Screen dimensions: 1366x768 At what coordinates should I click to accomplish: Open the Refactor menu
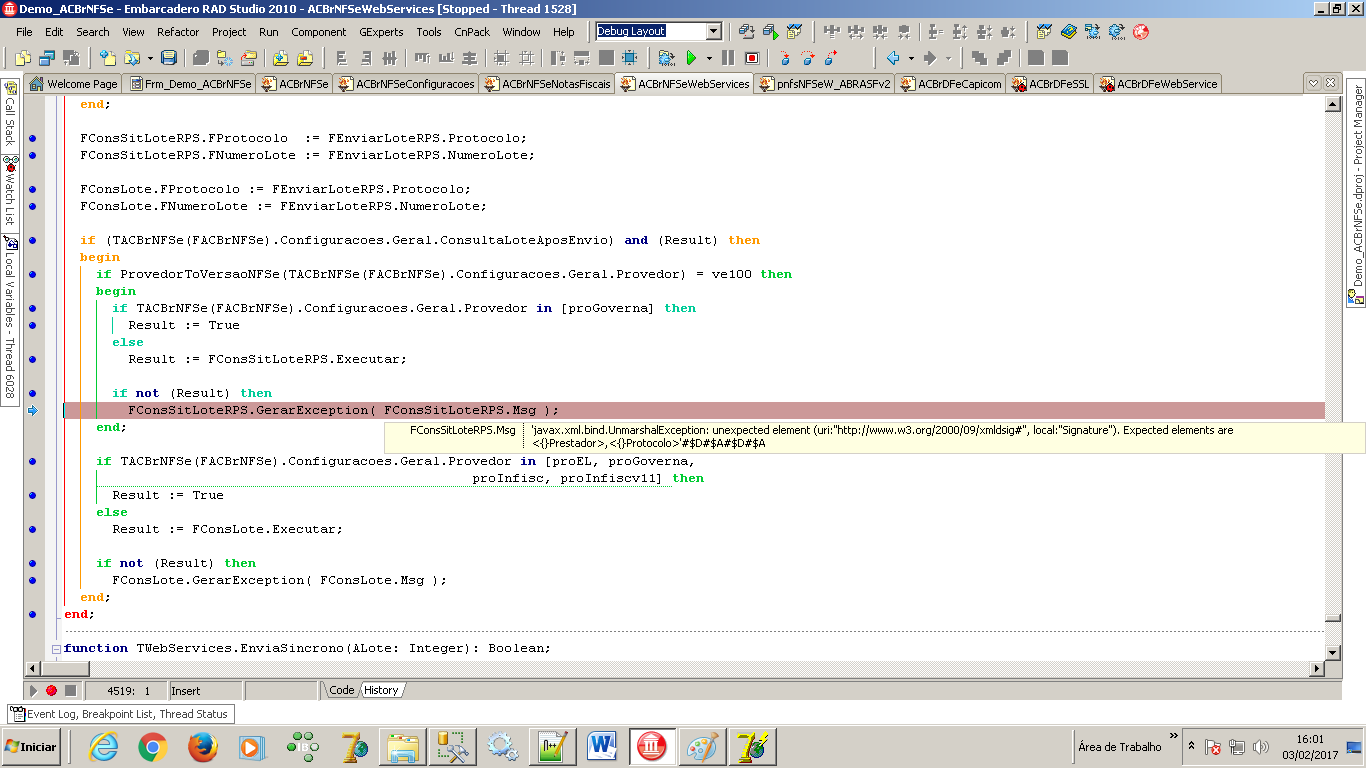pyautogui.click(x=178, y=32)
